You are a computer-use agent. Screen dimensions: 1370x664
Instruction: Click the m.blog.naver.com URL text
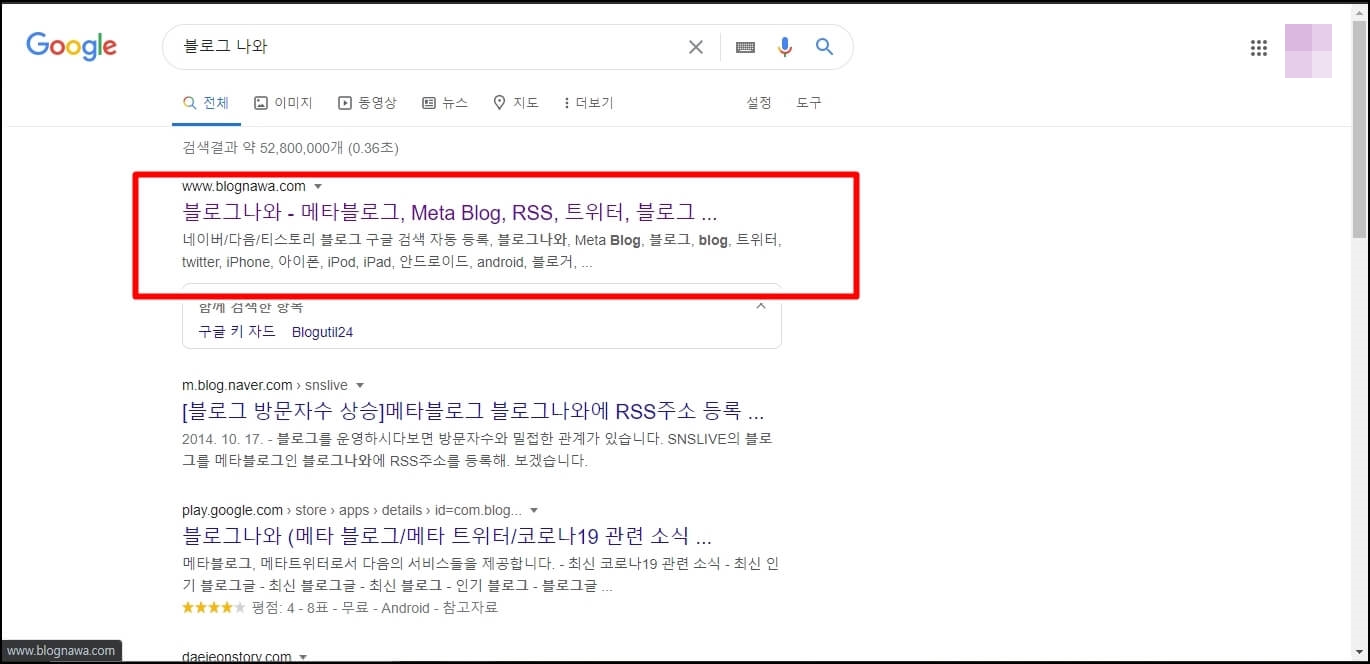(237, 385)
